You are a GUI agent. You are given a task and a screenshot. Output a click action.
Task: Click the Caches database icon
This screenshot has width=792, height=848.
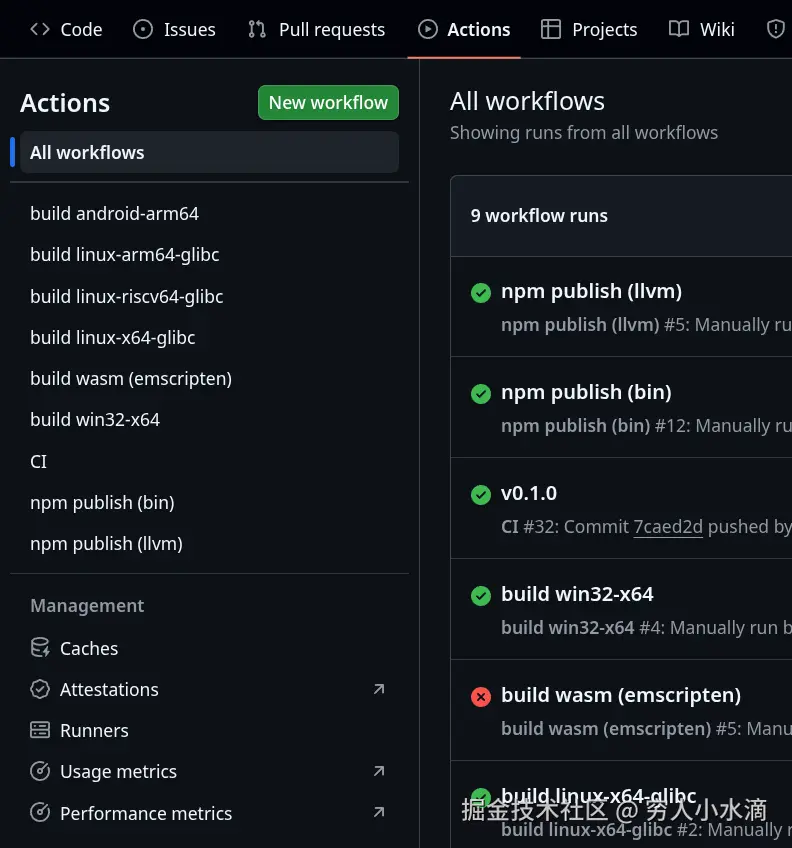40,648
